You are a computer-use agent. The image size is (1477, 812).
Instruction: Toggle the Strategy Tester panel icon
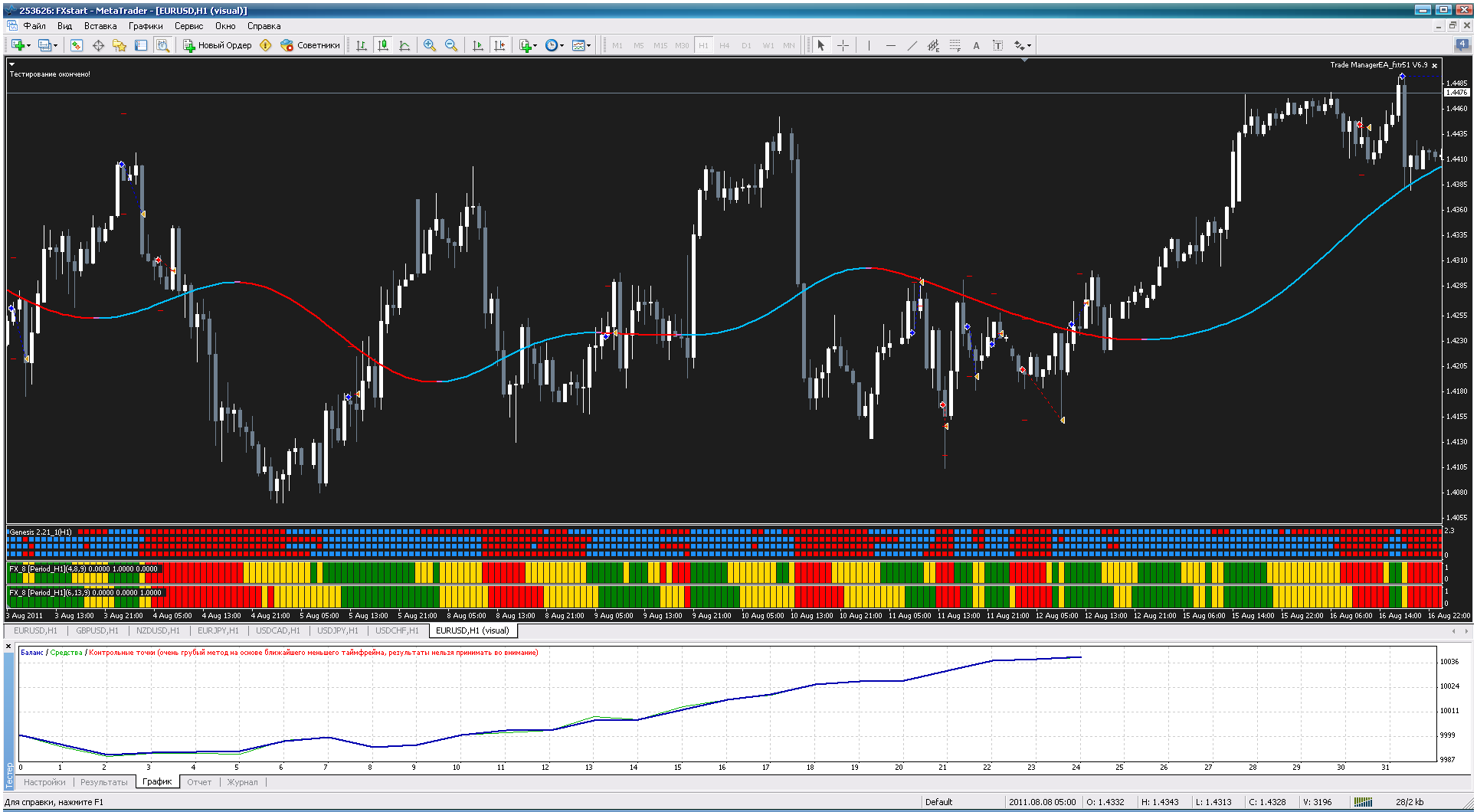point(162,45)
